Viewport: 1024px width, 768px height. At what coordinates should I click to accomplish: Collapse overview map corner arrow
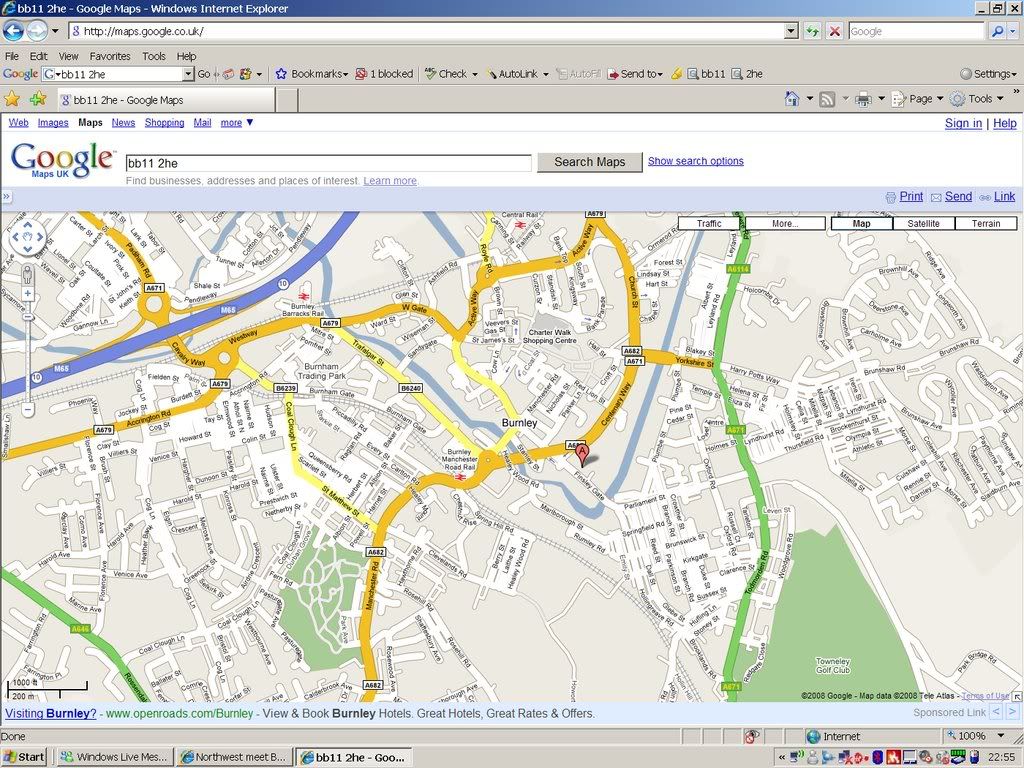pyautogui.click(x=1017, y=696)
